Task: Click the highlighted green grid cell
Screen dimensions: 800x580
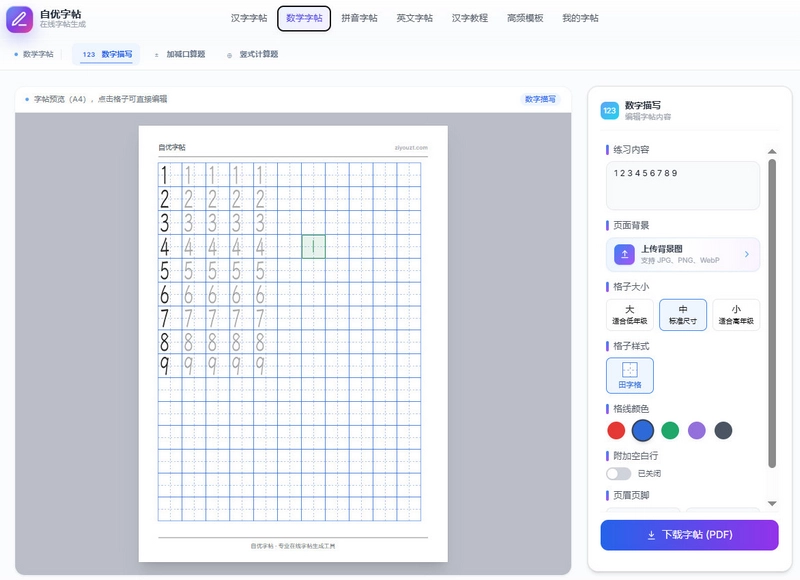Action: click(x=313, y=247)
